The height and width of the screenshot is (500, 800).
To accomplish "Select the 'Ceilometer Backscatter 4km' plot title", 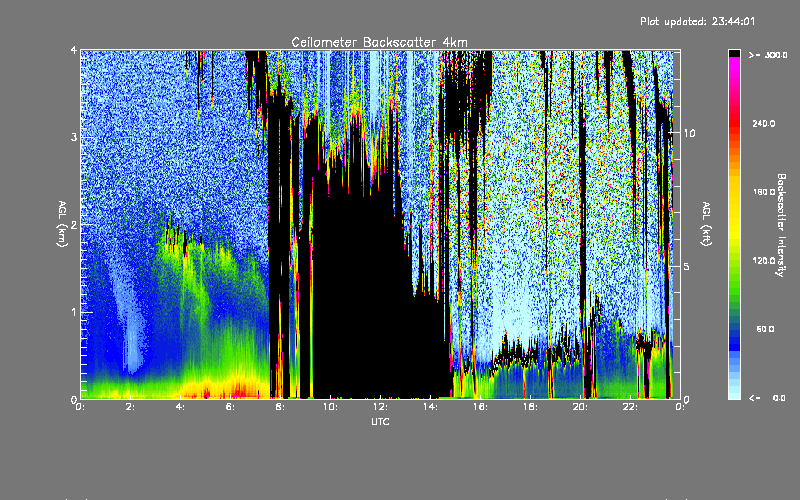I will [x=379, y=42].
